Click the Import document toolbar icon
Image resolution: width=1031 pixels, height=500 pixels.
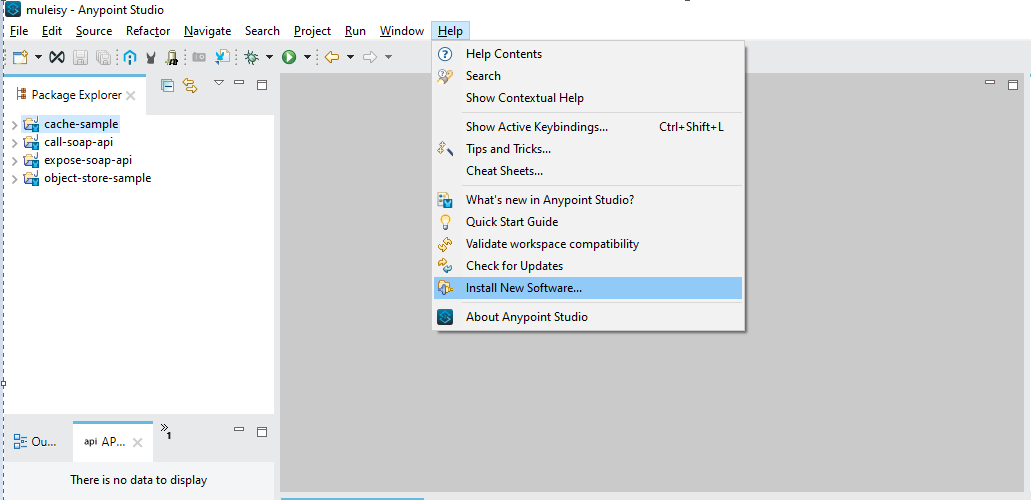pyautogui.click(x=223, y=57)
